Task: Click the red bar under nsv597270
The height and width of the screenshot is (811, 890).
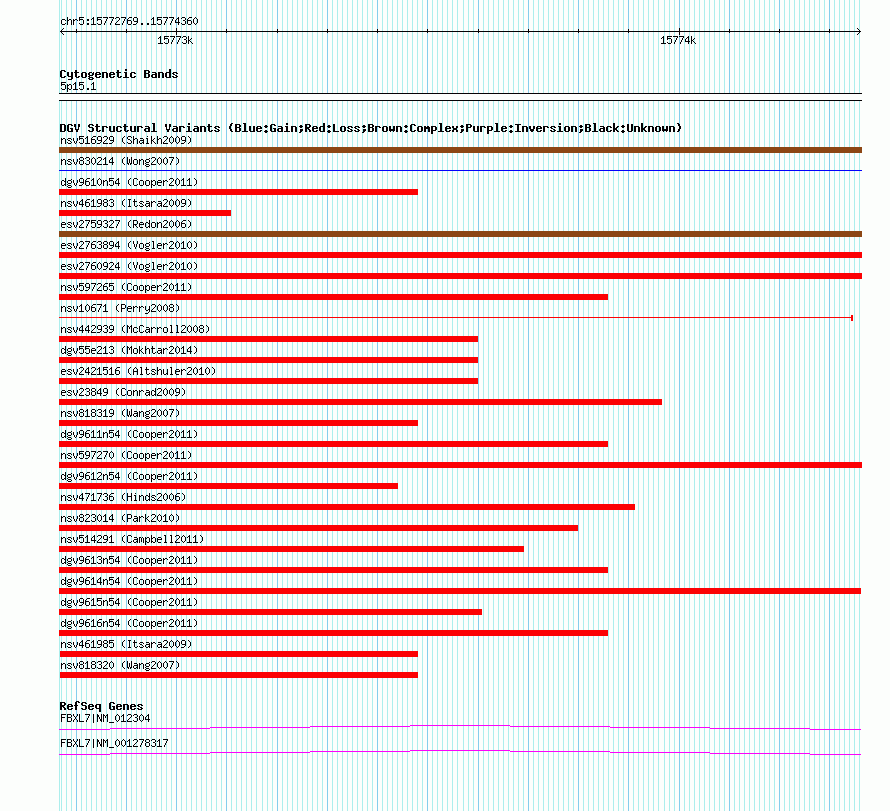Action: tap(460, 465)
